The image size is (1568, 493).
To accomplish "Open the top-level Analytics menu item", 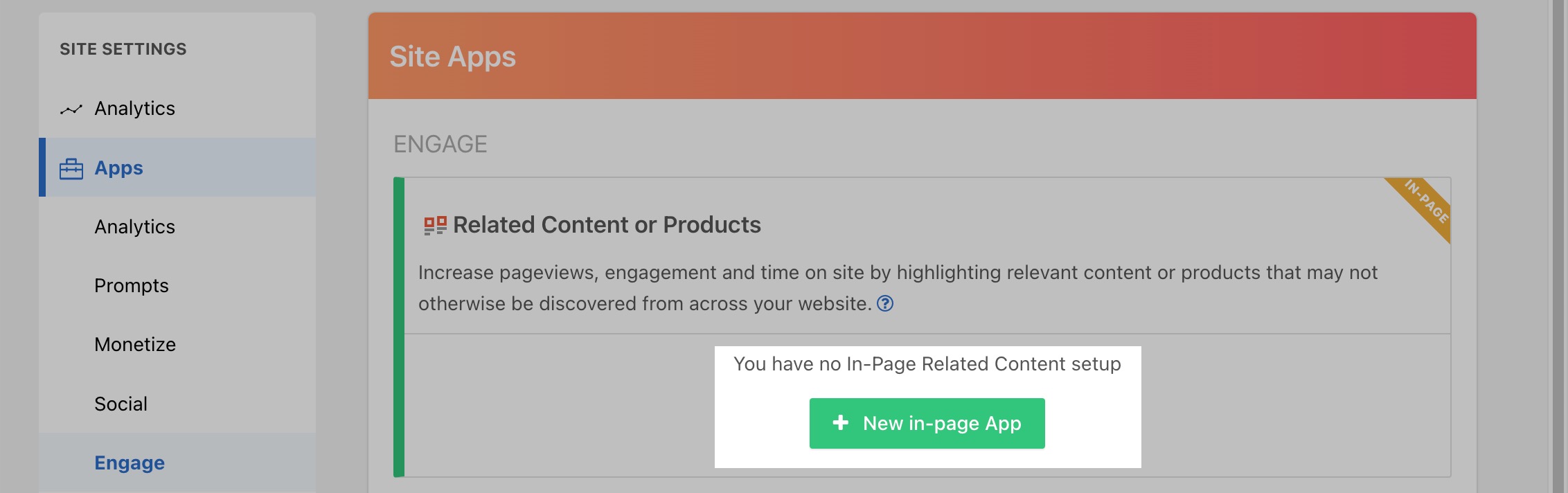I will [x=134, y=108].
